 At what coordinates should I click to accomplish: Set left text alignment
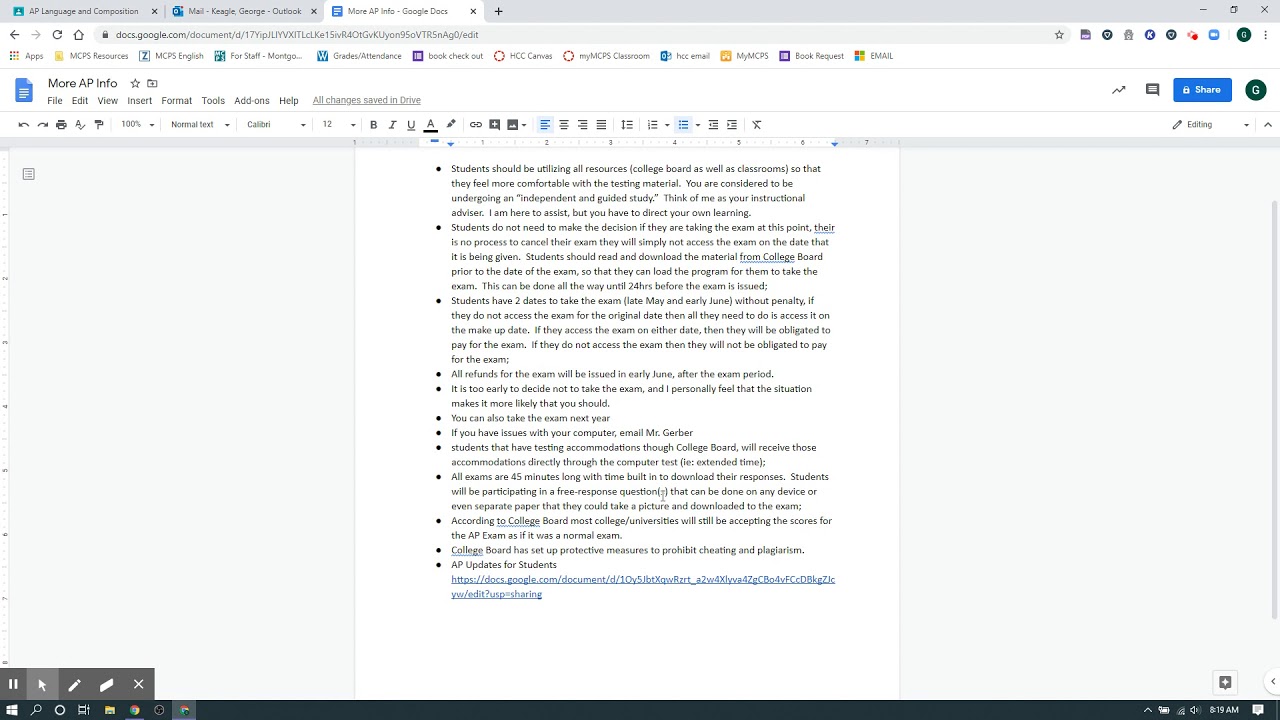click(545, 124)
